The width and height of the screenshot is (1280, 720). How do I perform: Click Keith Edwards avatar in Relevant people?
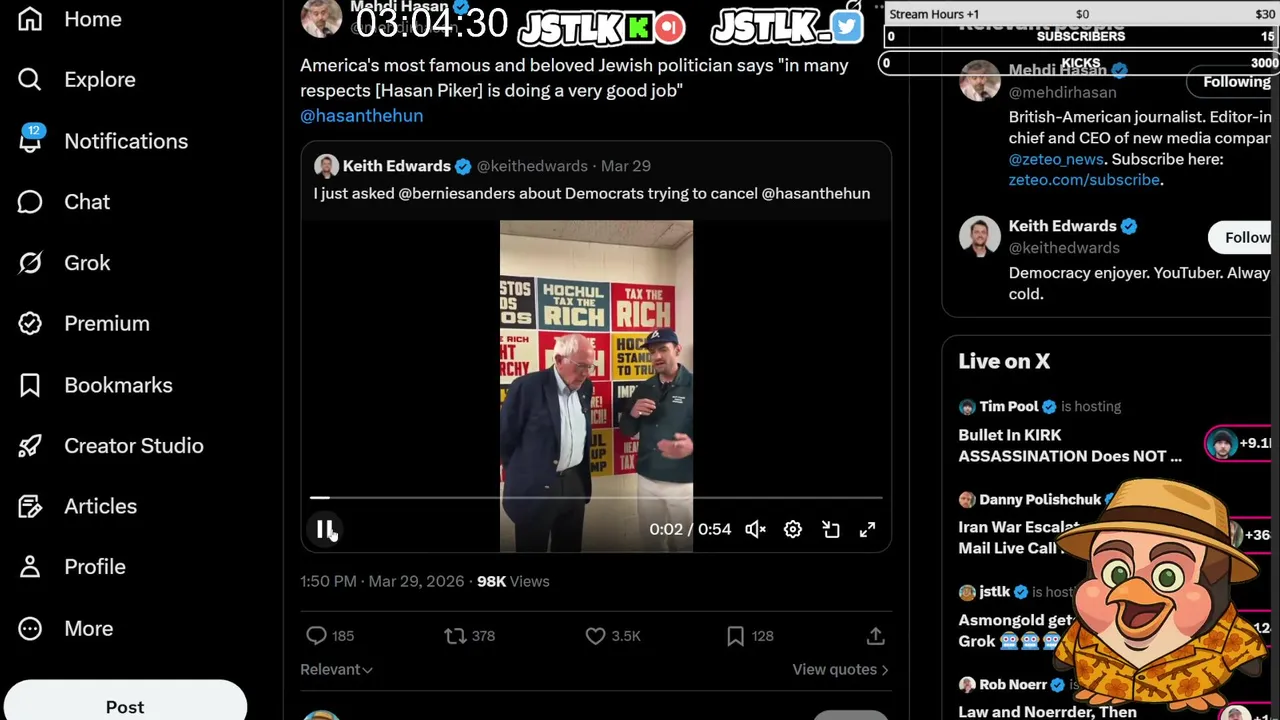click(x=979, y=237)
